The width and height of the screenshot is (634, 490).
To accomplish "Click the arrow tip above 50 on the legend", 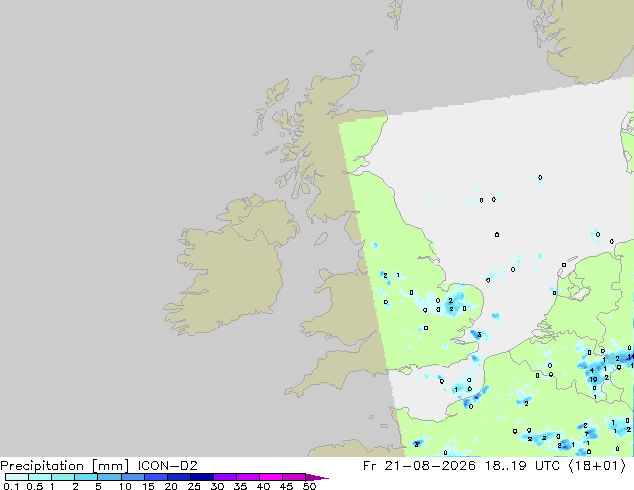I will 317,477.
